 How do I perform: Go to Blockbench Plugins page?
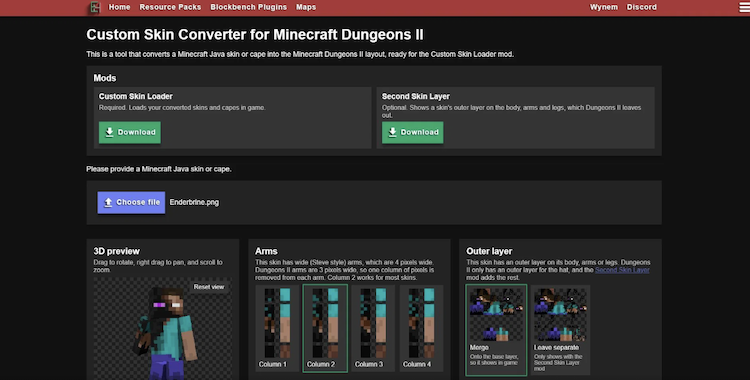[249, 7]
